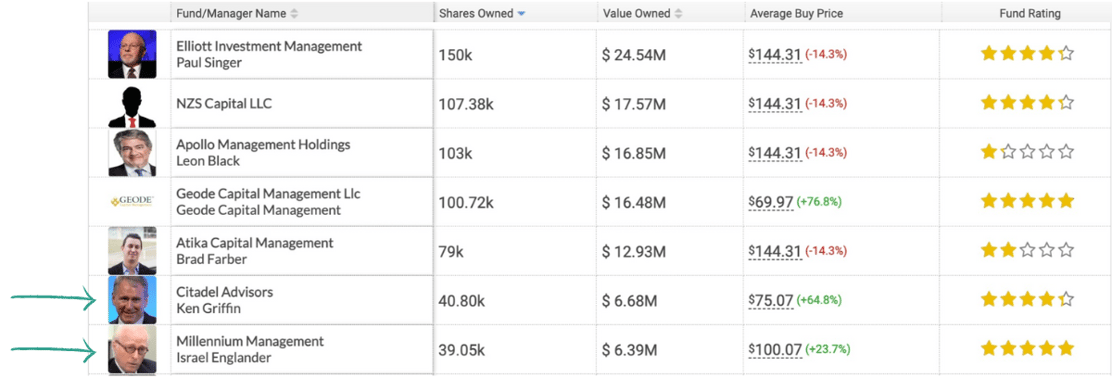Open the Millennium Management fund link
Screen dimensions: 1112x378
(x=250, y=341)
